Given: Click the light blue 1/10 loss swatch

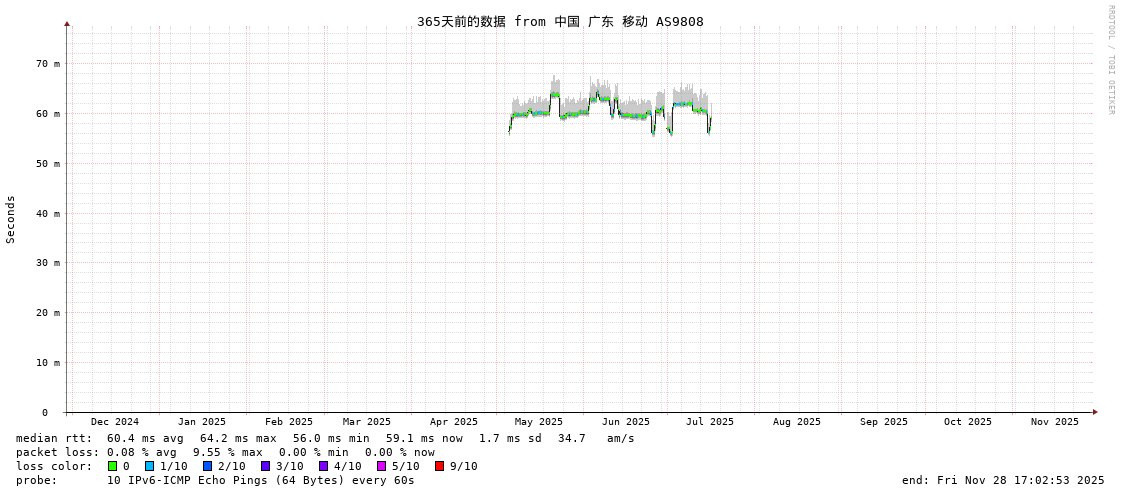Looking at the screenshot, I should [149, 466].
